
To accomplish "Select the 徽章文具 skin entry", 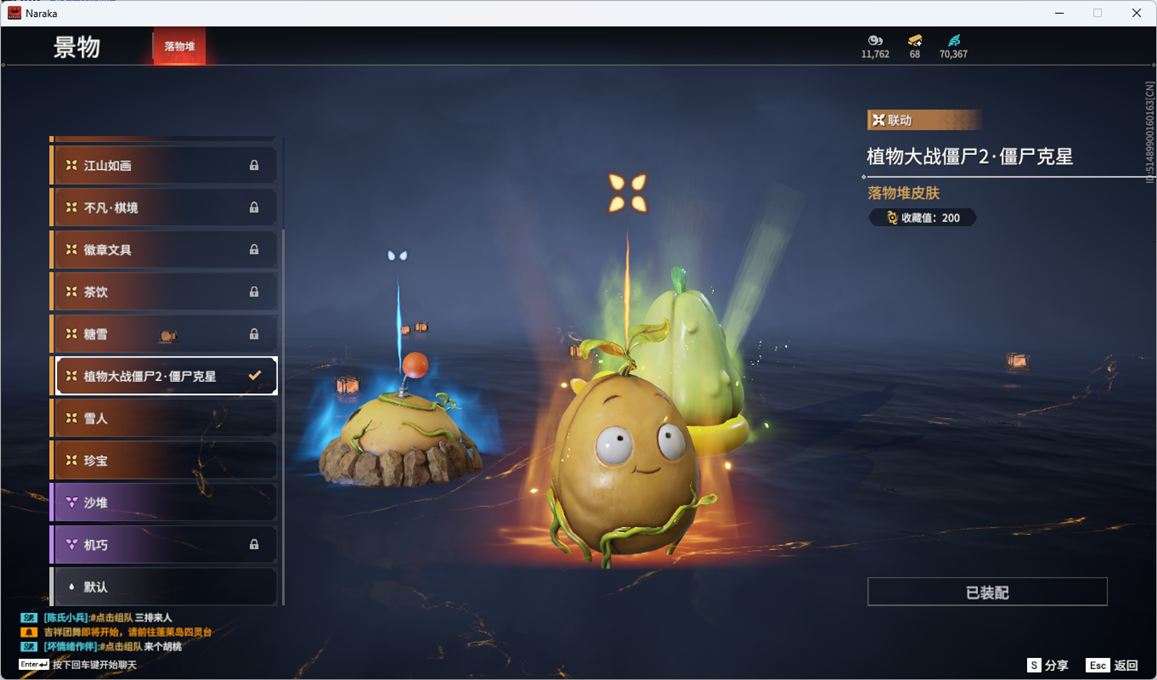I will pos(163,249).
